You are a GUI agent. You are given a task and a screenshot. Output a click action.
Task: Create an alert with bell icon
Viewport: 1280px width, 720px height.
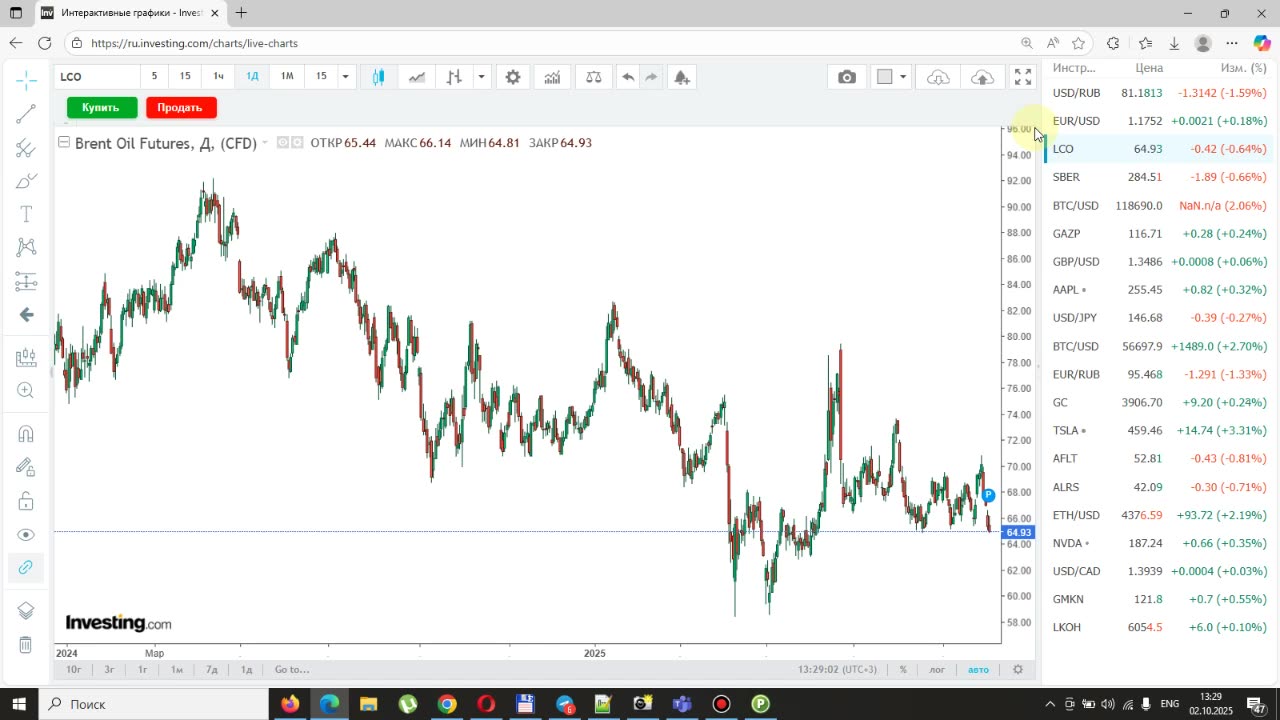682,77
